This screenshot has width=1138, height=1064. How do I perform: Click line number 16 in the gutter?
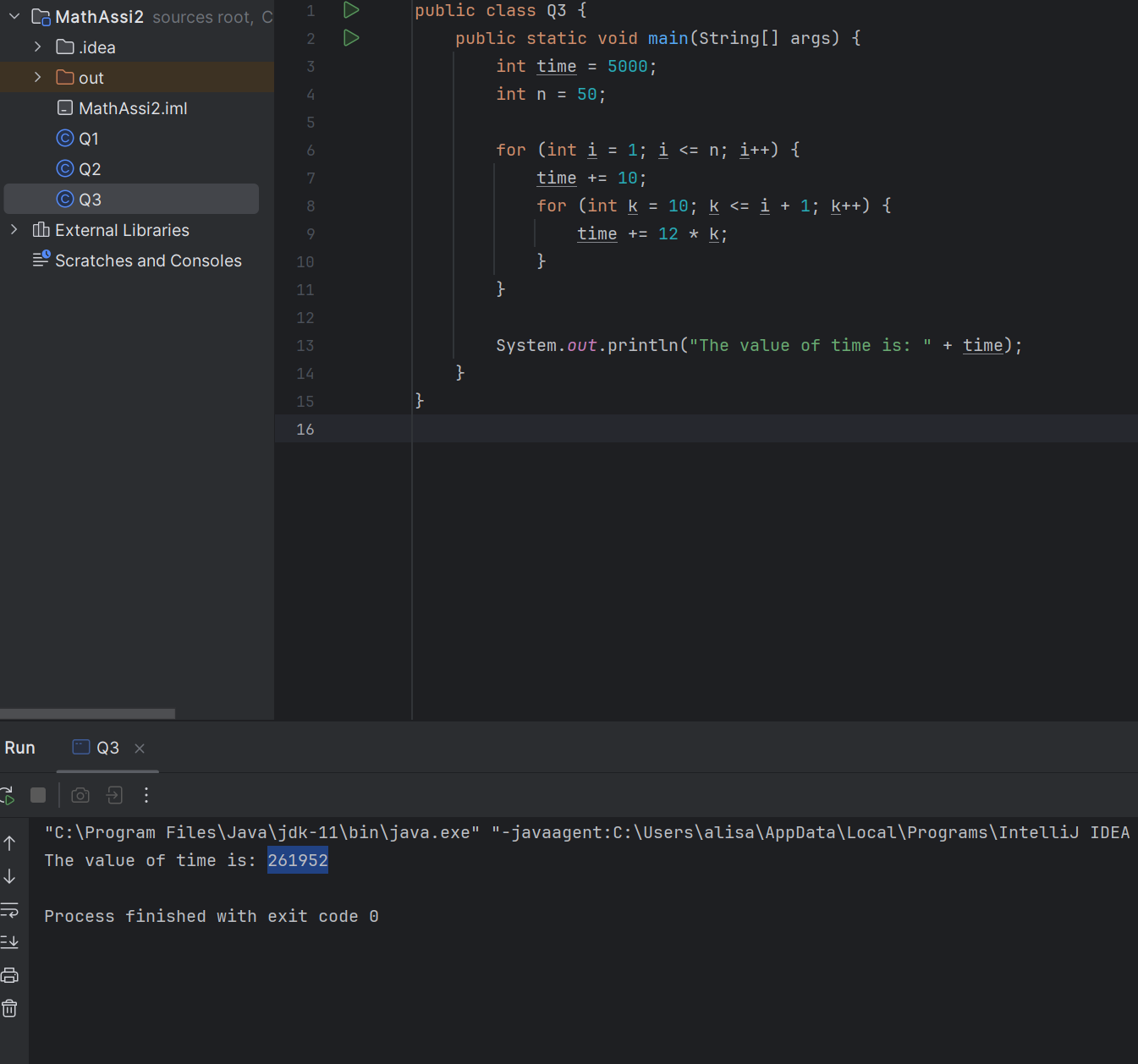(x=305, y=429)
